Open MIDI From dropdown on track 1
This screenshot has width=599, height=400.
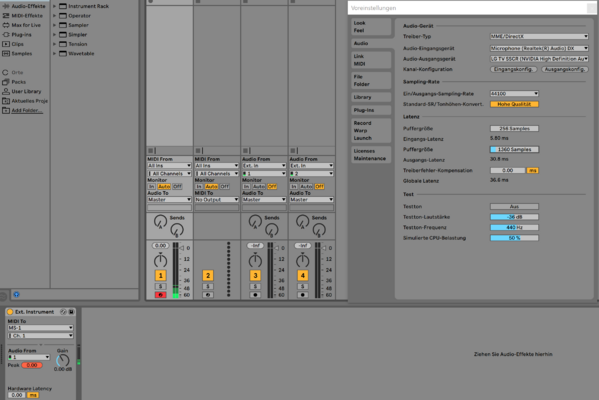pyautogui.click(x=169, y=165)
